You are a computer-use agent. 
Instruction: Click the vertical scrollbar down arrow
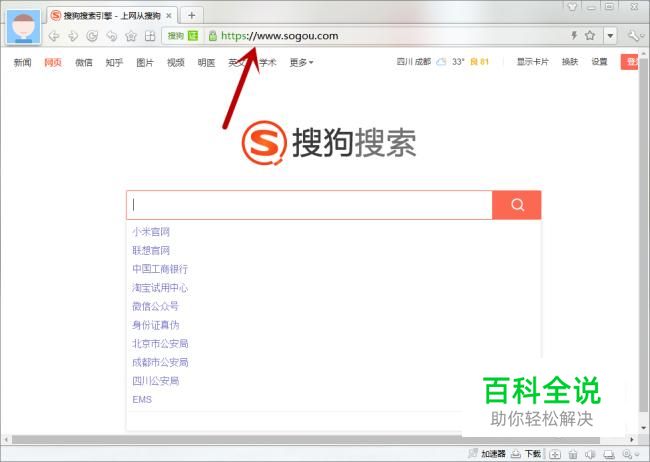644,428
